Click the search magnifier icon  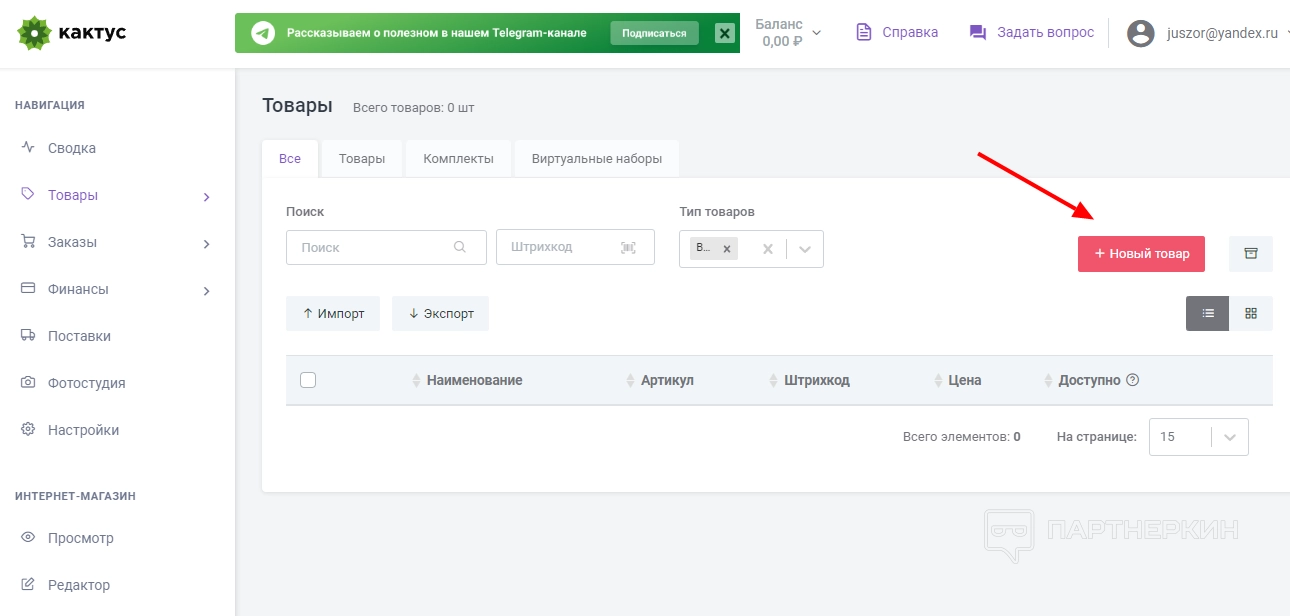point(460,247)
